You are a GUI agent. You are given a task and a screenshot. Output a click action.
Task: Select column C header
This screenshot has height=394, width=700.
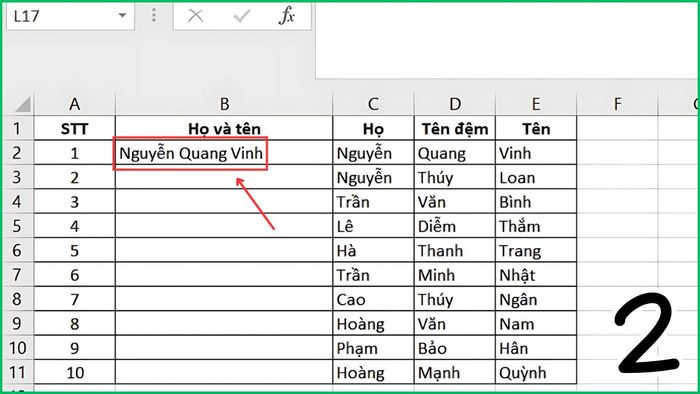373,104
